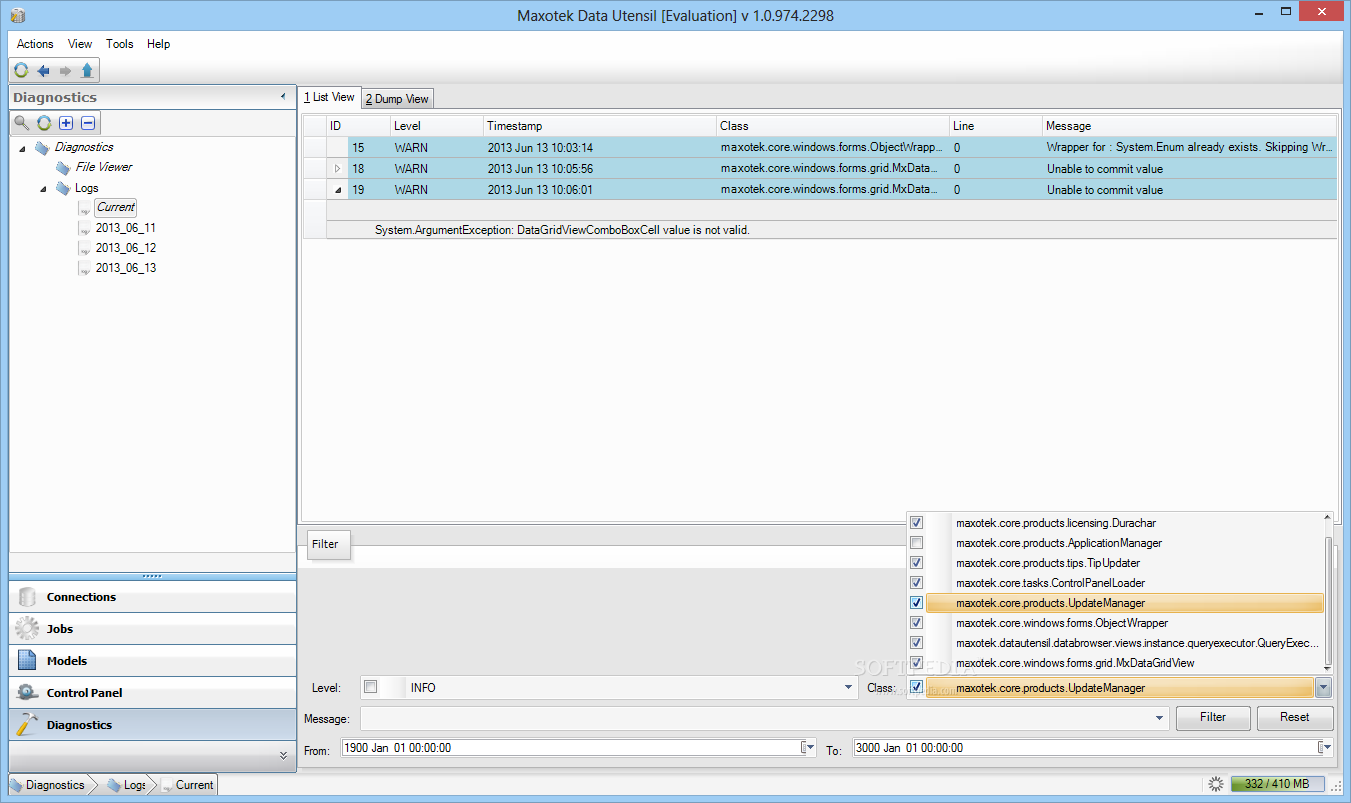Viewport: 1351px width, 803px height.
Task: Click the Filter button beside Reset
Action: point(1213,717)
